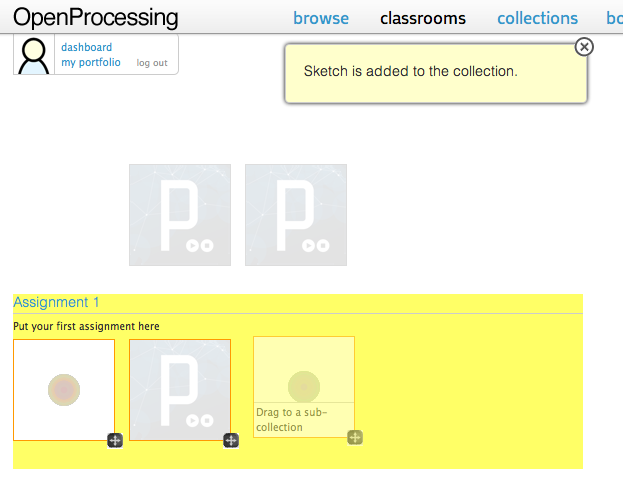Image resolution: width=623 pixels, height=482 pixels.
Task: Open the Assignment 1 sub-collection heading
Action: [x=56, y=302]
